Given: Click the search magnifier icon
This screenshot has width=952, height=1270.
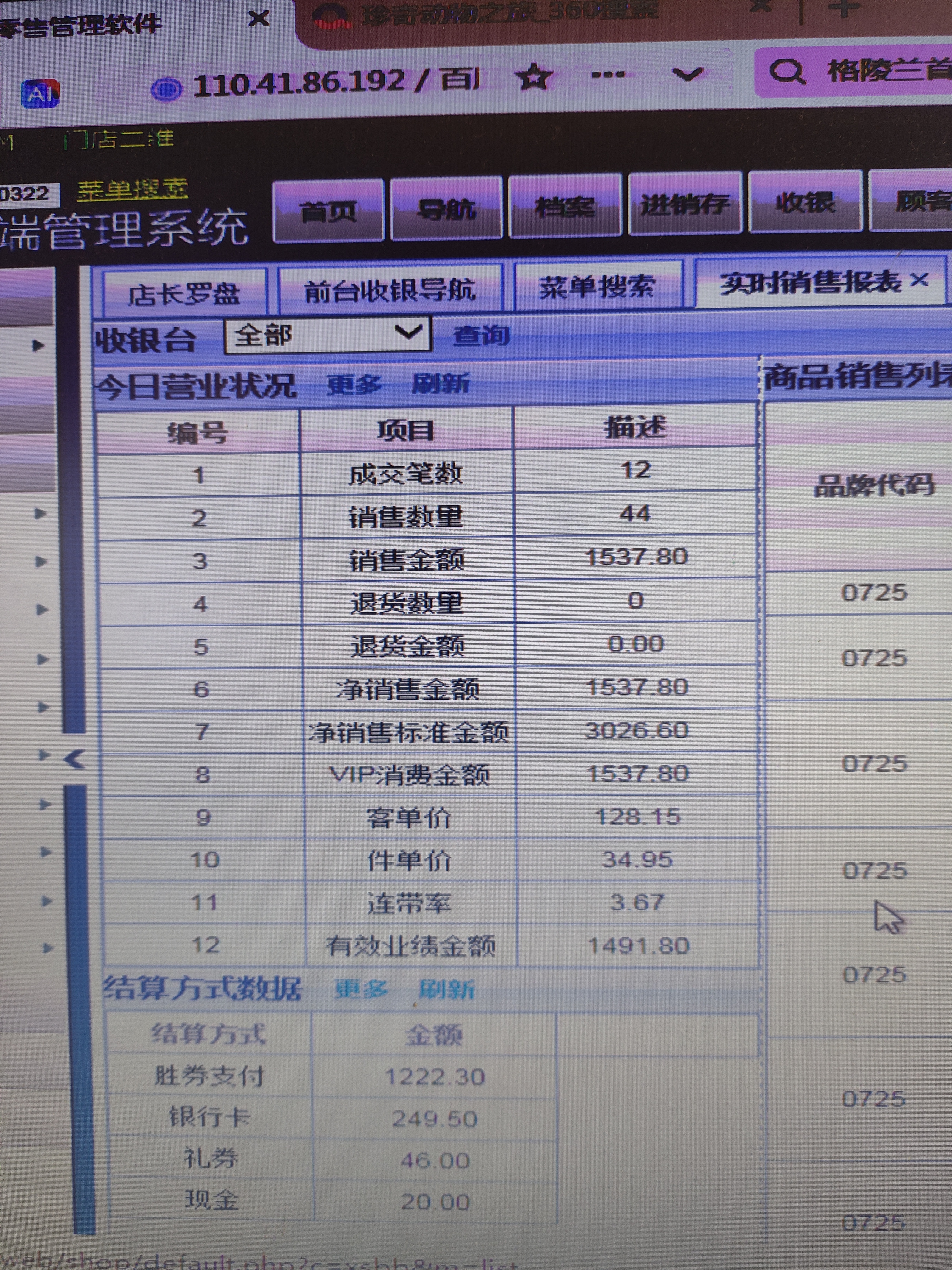Looking at the screenshot, I should pos(787,73).
